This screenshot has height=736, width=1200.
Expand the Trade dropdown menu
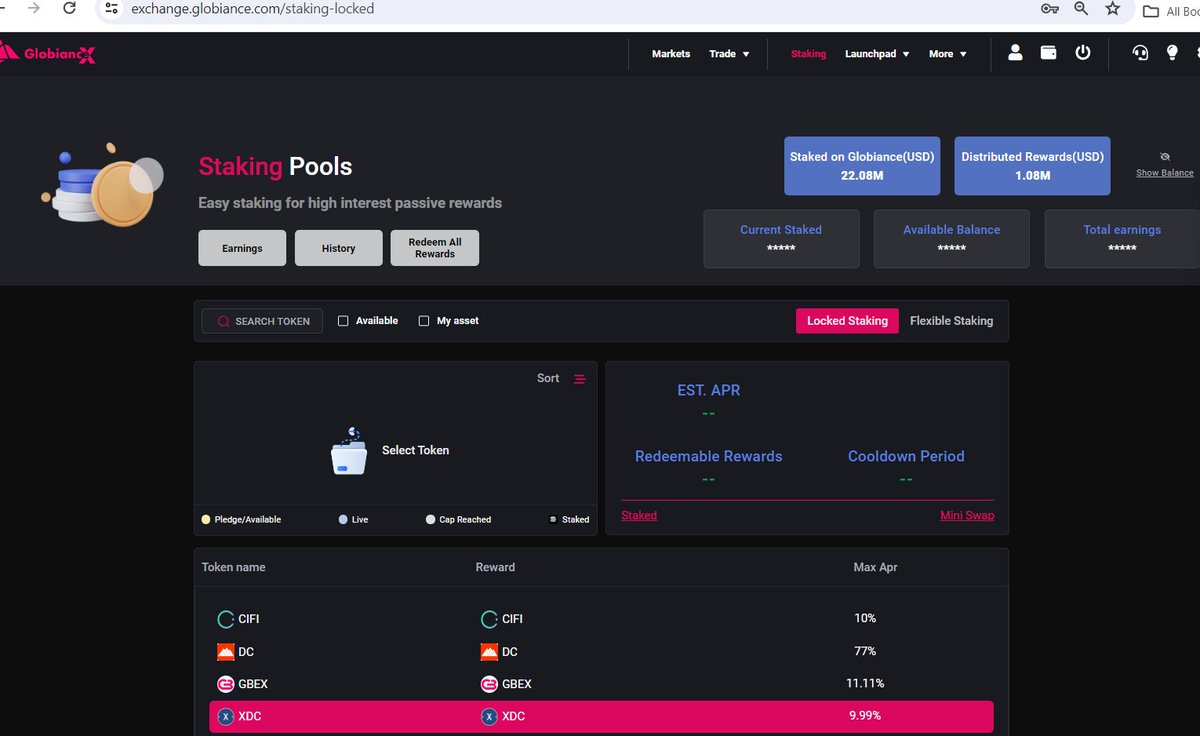click(x=730, y=54)
